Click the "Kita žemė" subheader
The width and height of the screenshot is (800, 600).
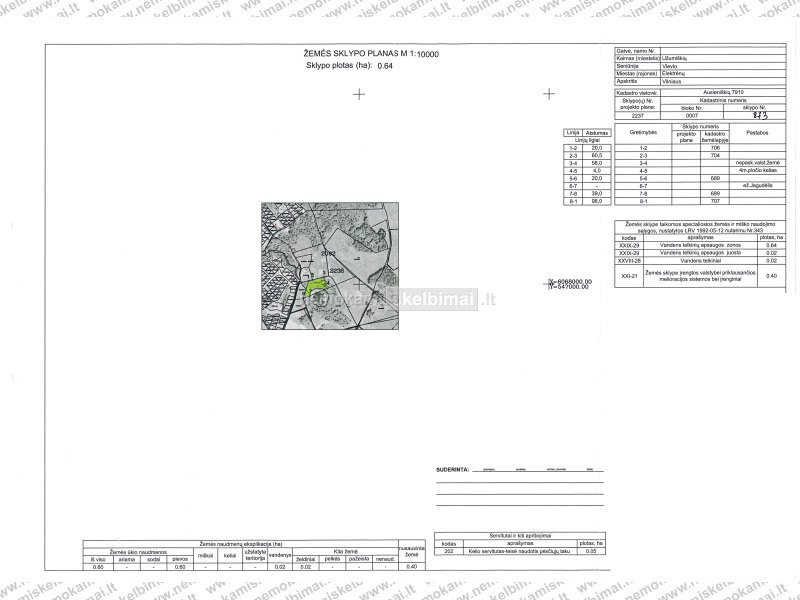pos(345,552)
